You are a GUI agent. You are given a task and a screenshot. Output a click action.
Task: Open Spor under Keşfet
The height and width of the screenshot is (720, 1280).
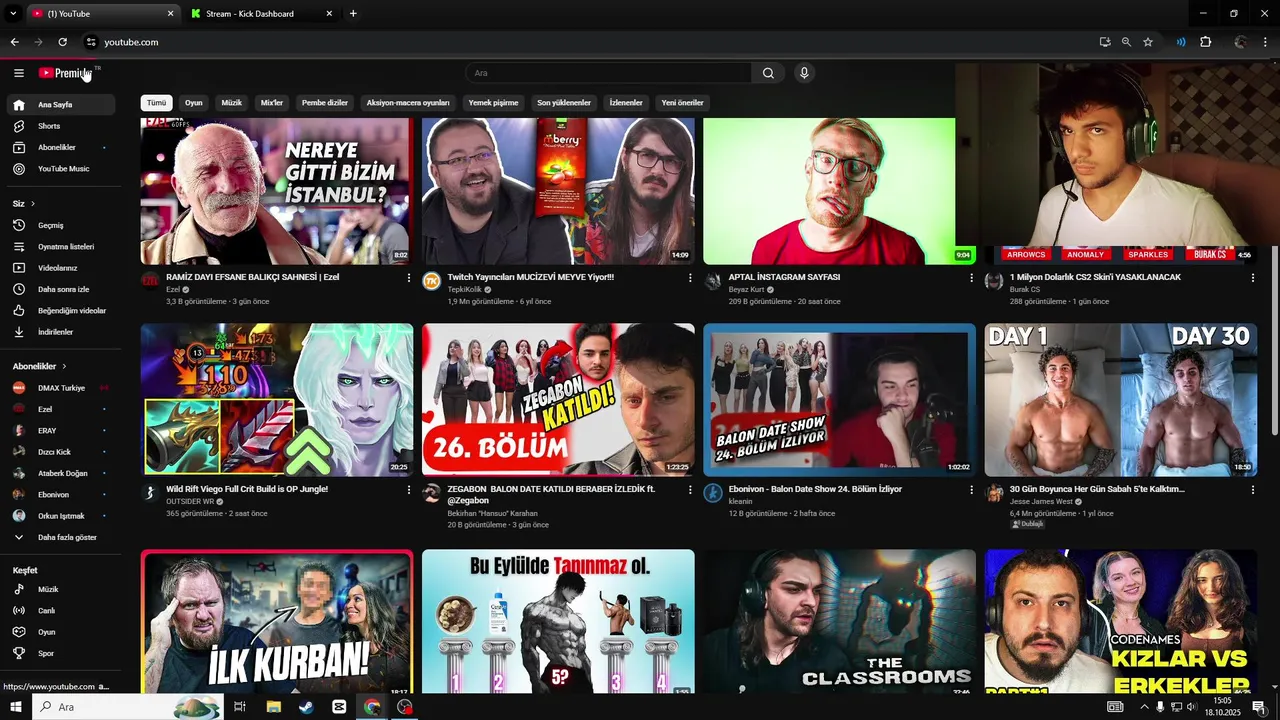tap(60, 653)
